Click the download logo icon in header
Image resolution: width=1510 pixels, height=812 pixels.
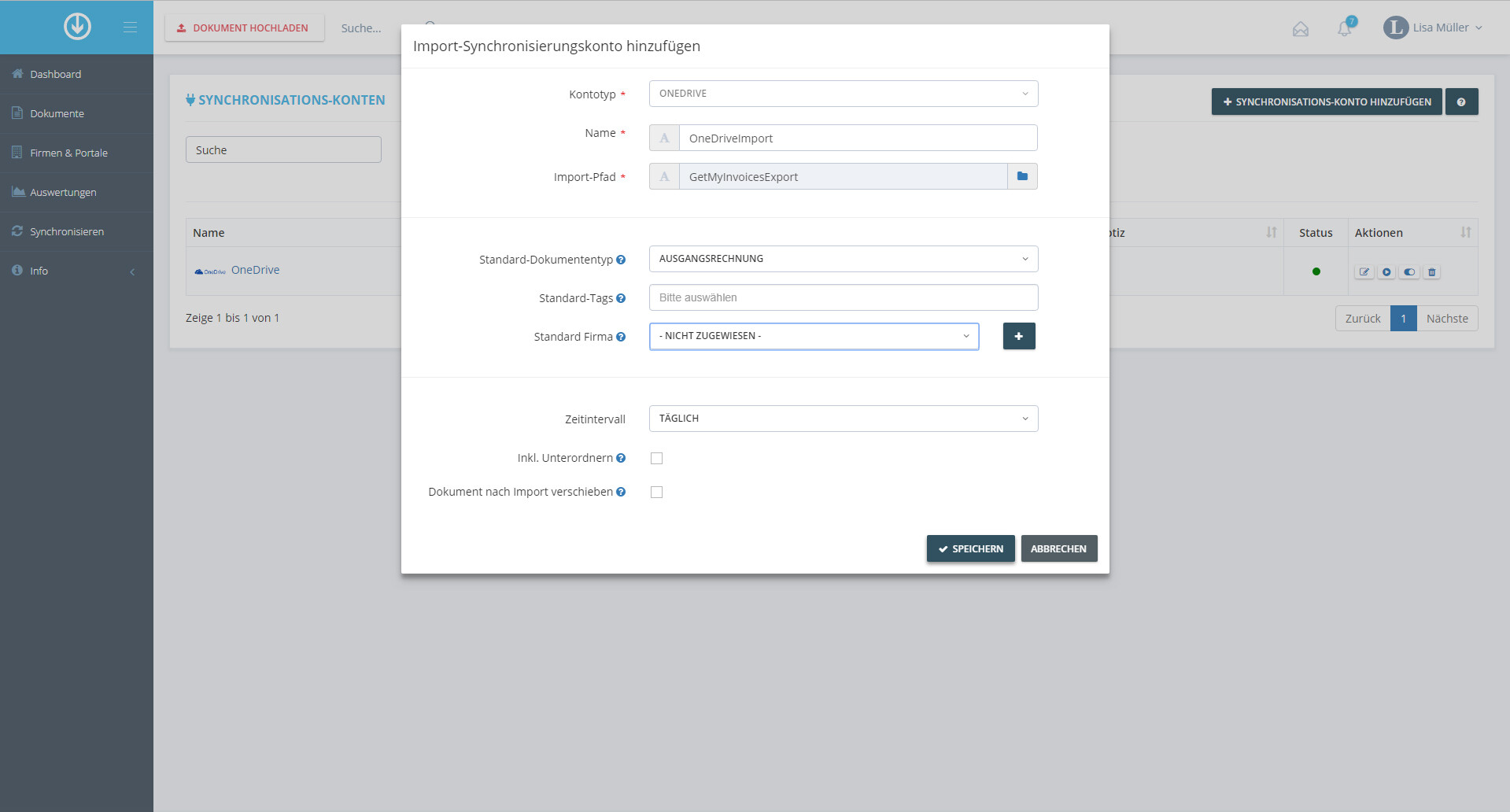(77, 27)
